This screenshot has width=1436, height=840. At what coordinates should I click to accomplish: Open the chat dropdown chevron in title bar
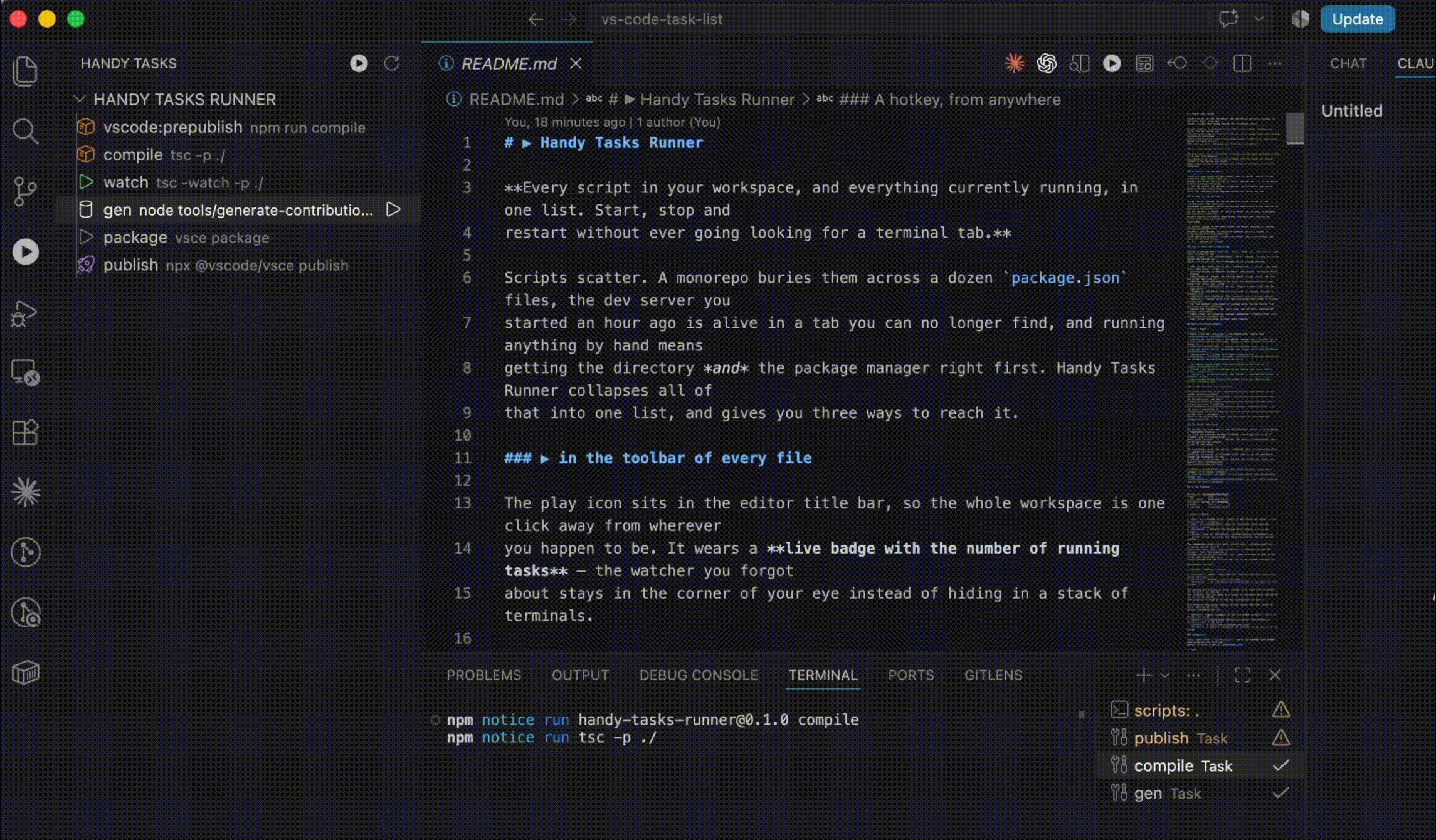1259,19
